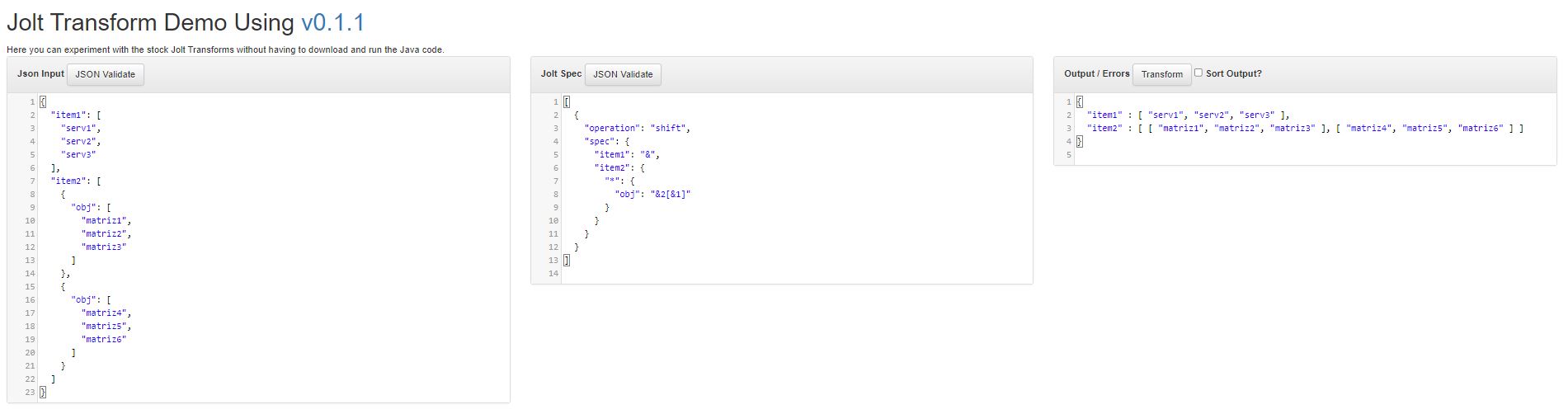Viewport: 1568px width, 414px height.
Task: Click "matriz2" in the Json Input editor
Action: pyautogui.click(x=106, y=233)
